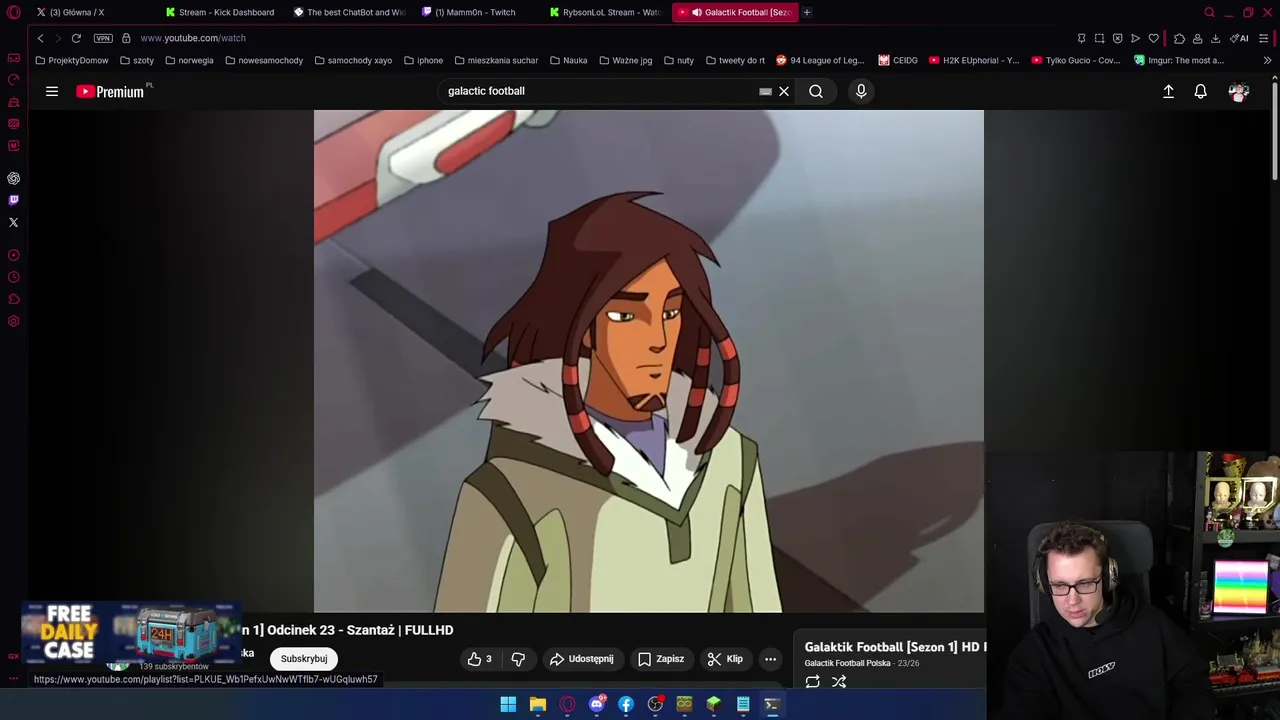Open Twitch panel in Opera sidebar
The width and height of the screenshot is (1280, 720).
point(14,200)
